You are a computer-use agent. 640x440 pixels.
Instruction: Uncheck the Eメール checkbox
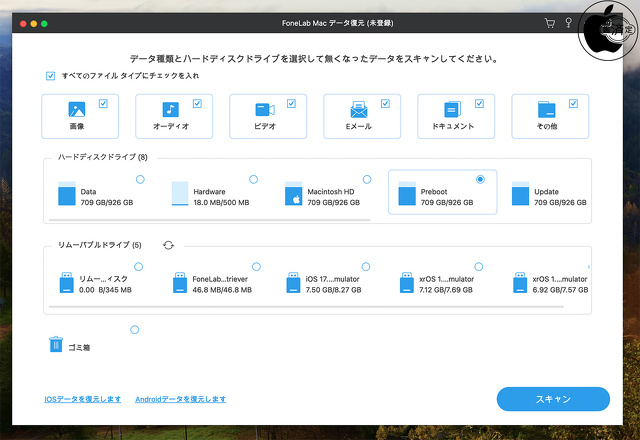point(385,104)
